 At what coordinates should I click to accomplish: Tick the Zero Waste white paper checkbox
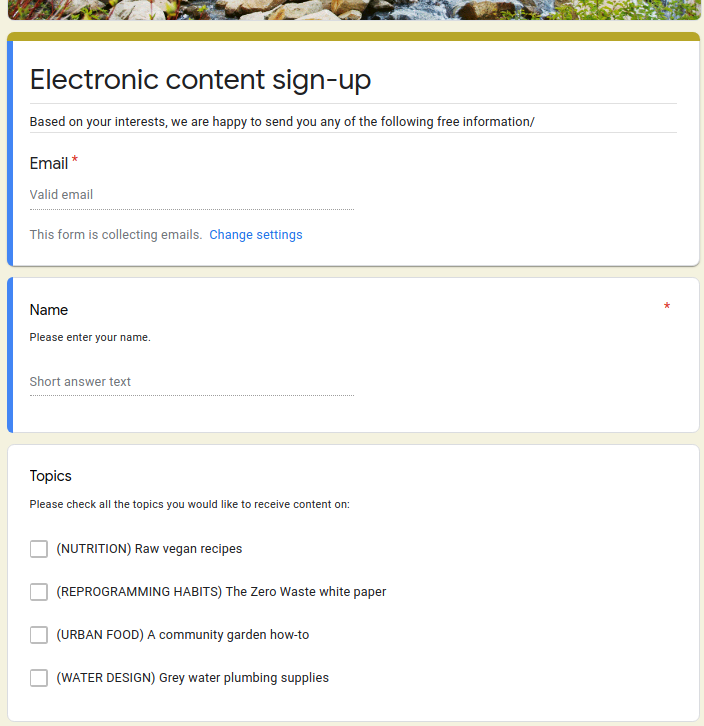pos(39,592)
